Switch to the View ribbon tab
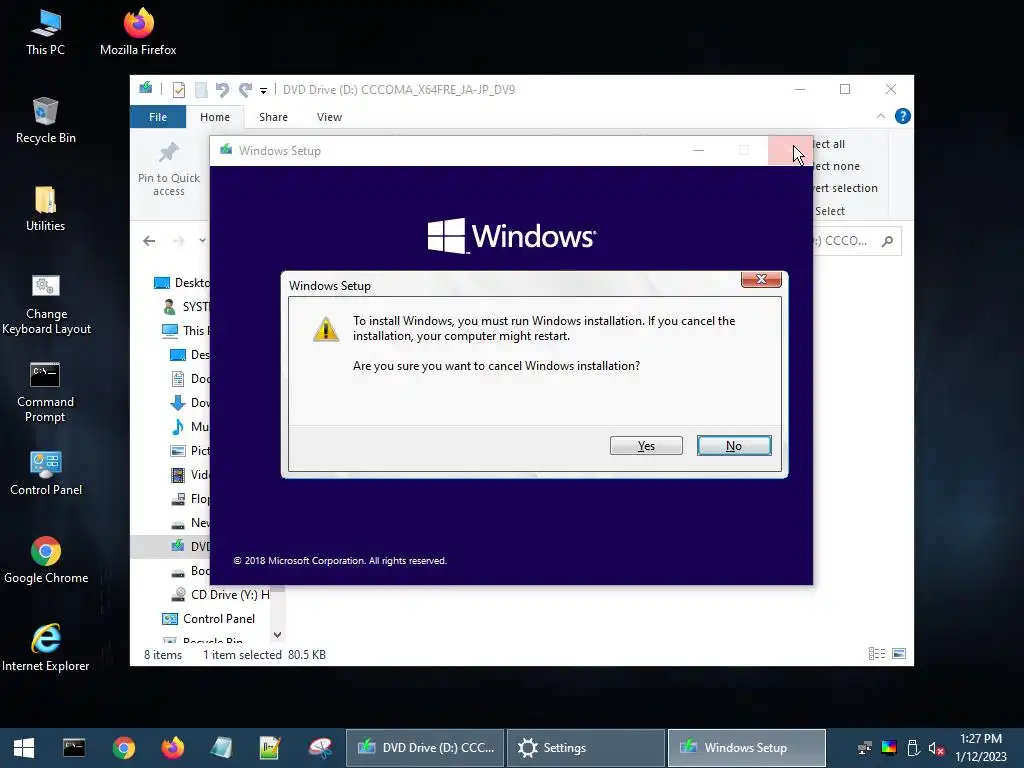This screenshot has height=768, width=1024. pos(329,117)
